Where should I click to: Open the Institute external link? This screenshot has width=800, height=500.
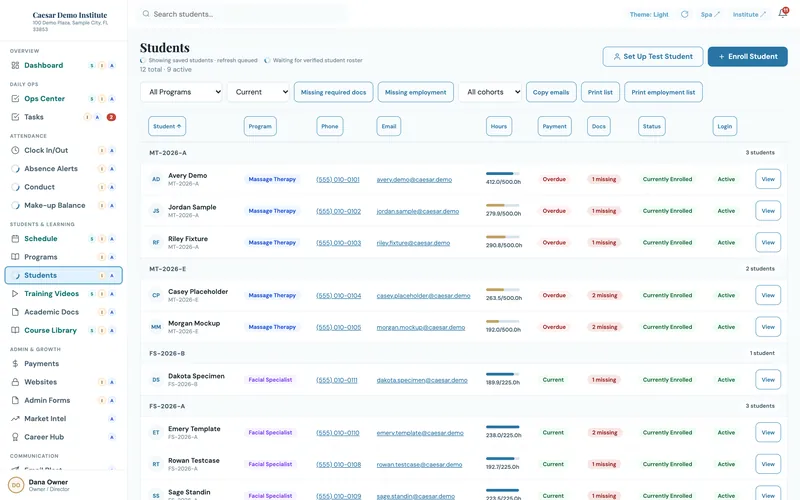(x=749, y=14)
